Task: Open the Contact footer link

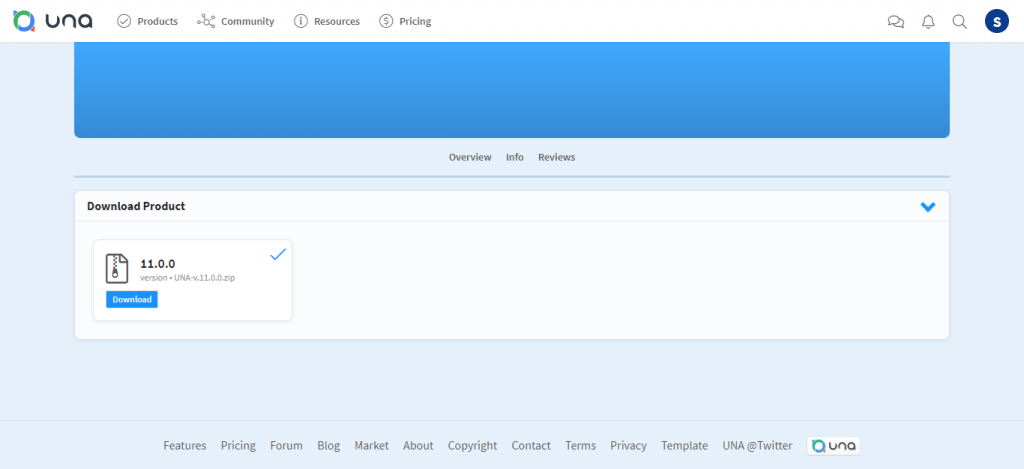Action: (x=531, y=445)
